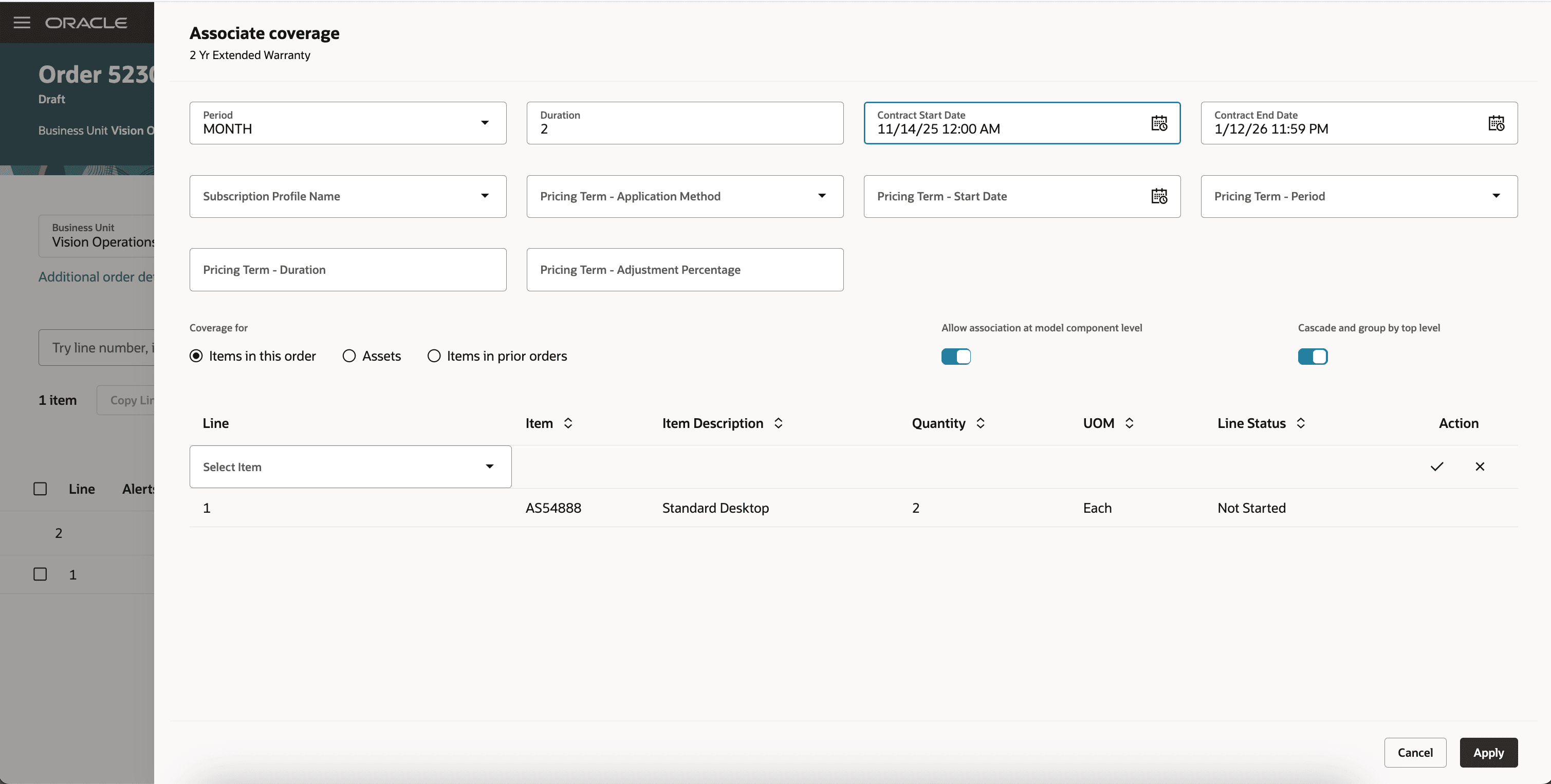Open the Select Item dropdown
This screenshot has height=784, width=1551.
(x=489, y=466)
